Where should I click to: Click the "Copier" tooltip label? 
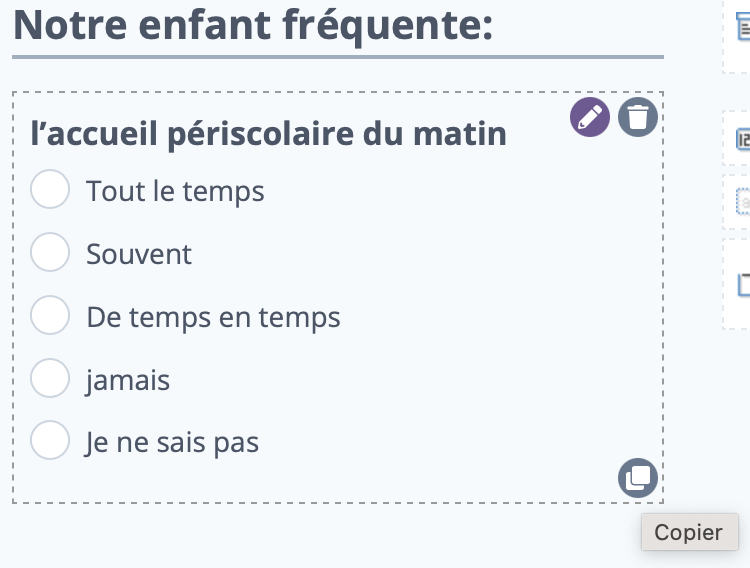point(689,532)
